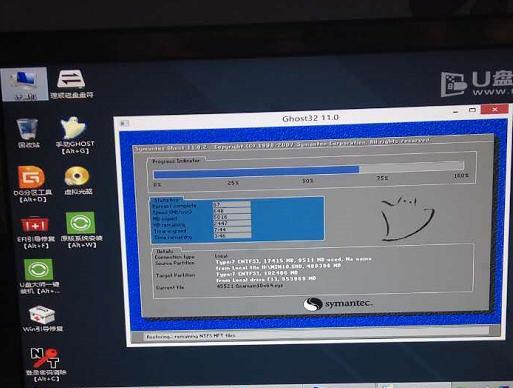This screenshot has height=388, width=513.
Task: Launch U盘大师一键装机 shortcut
Action: coord(39,276)
